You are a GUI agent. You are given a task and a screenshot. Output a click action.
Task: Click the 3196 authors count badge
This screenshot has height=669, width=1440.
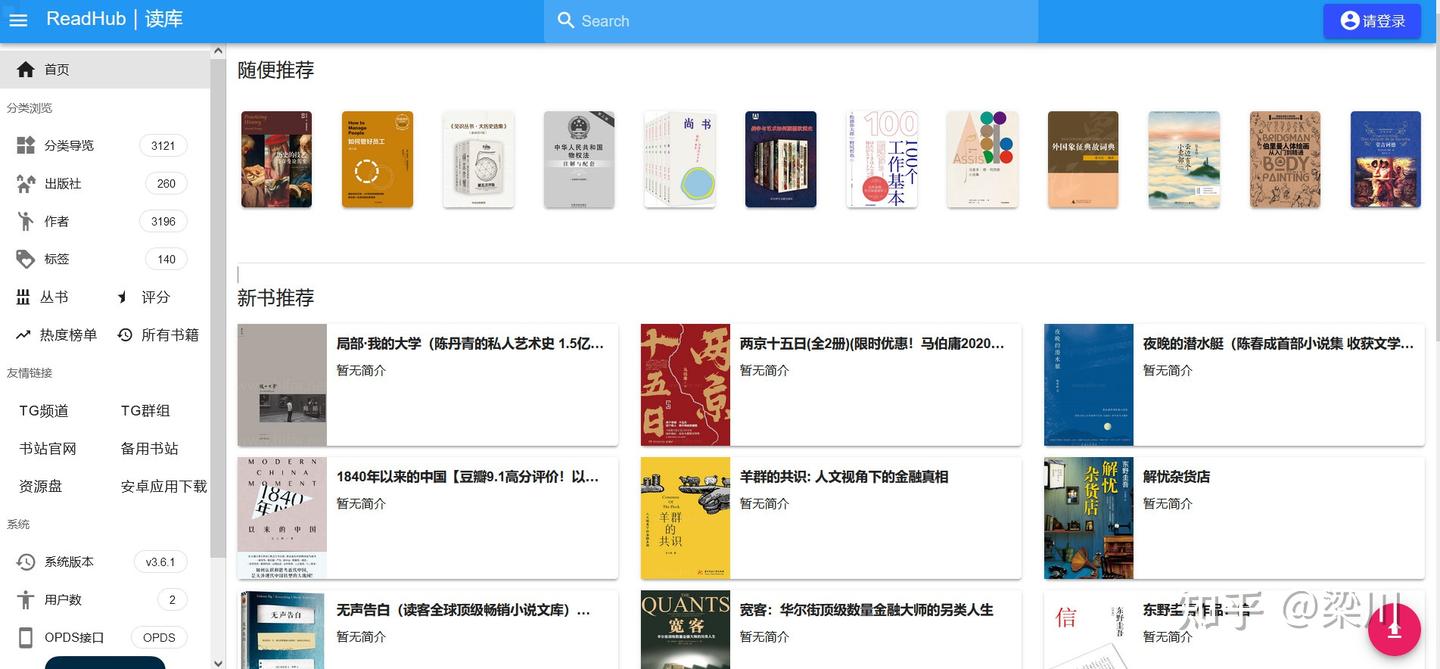163,222
